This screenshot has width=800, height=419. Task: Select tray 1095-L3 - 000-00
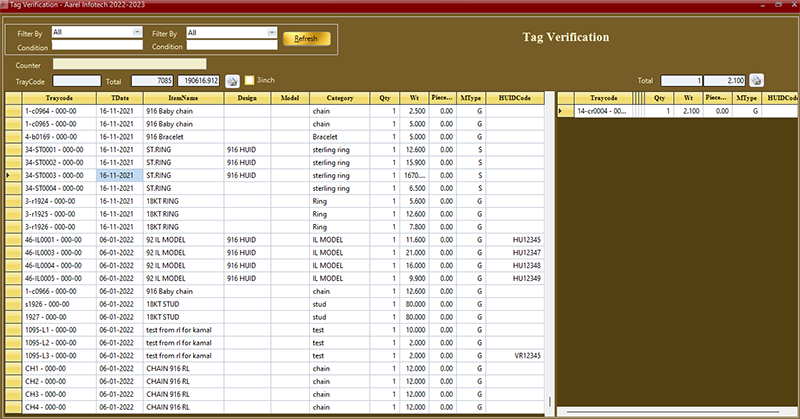[59, 356]
